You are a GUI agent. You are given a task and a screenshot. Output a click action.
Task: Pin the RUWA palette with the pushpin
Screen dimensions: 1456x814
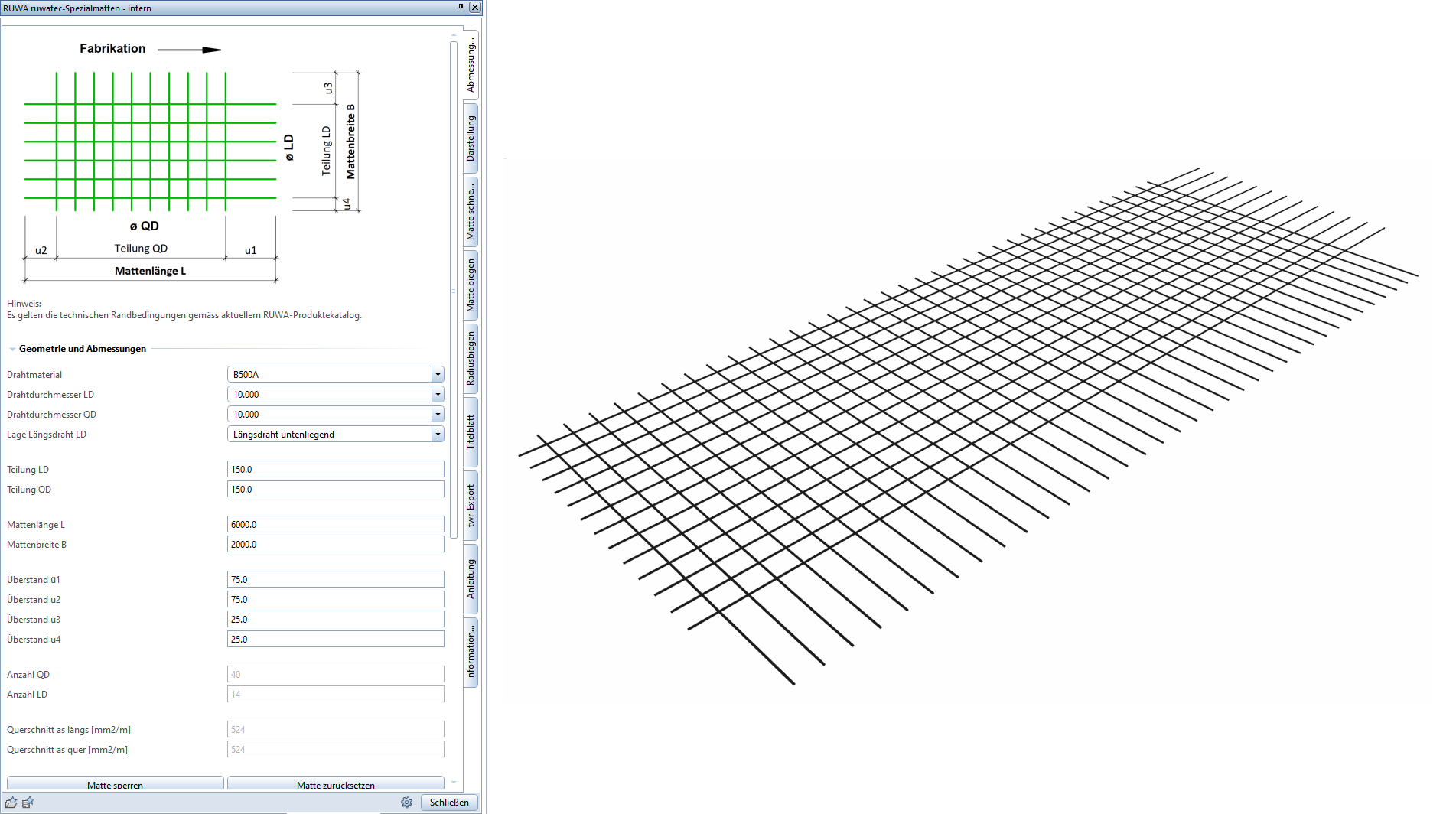(461, 7)
